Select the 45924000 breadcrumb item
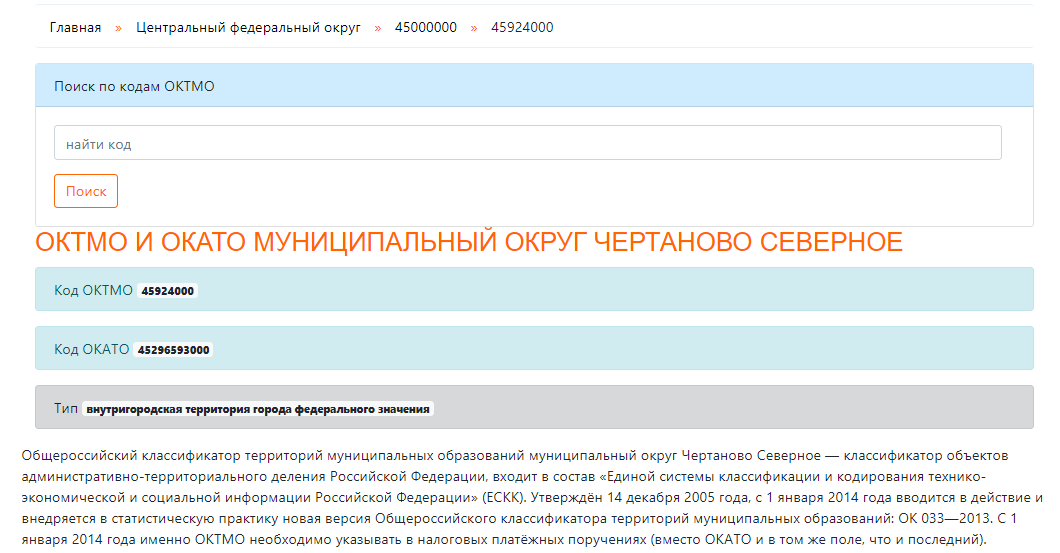 pos(522,28)
